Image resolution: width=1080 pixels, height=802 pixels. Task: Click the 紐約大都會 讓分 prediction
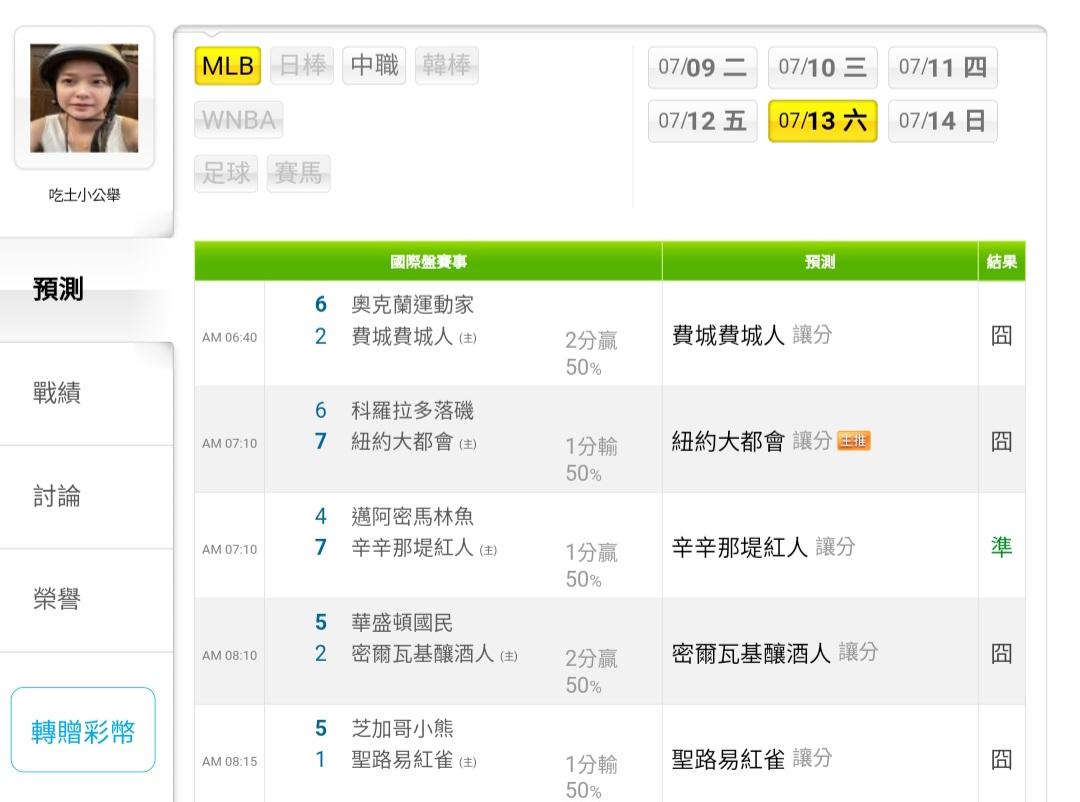(x=752, y=441)
